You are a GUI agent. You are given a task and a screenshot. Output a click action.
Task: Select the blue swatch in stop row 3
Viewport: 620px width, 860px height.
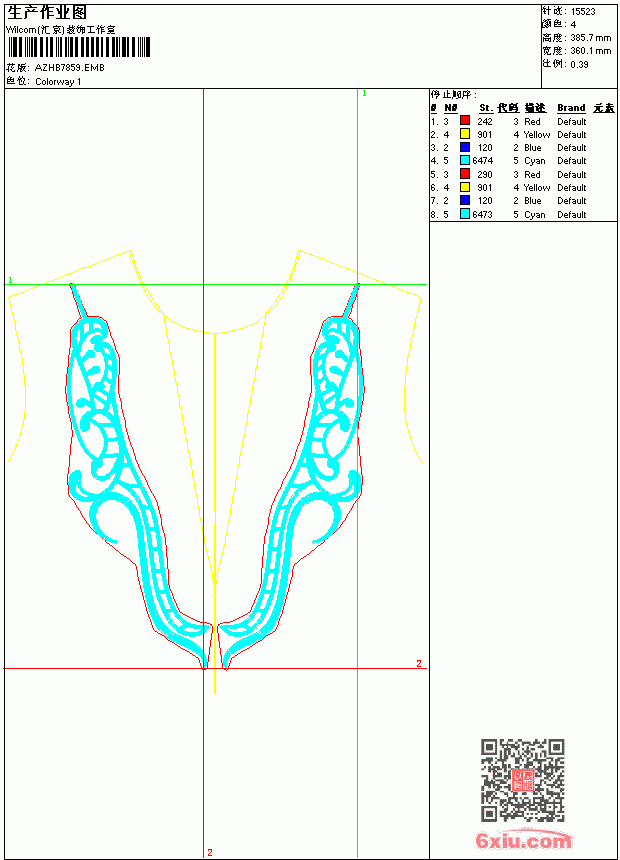click(465, 147)
